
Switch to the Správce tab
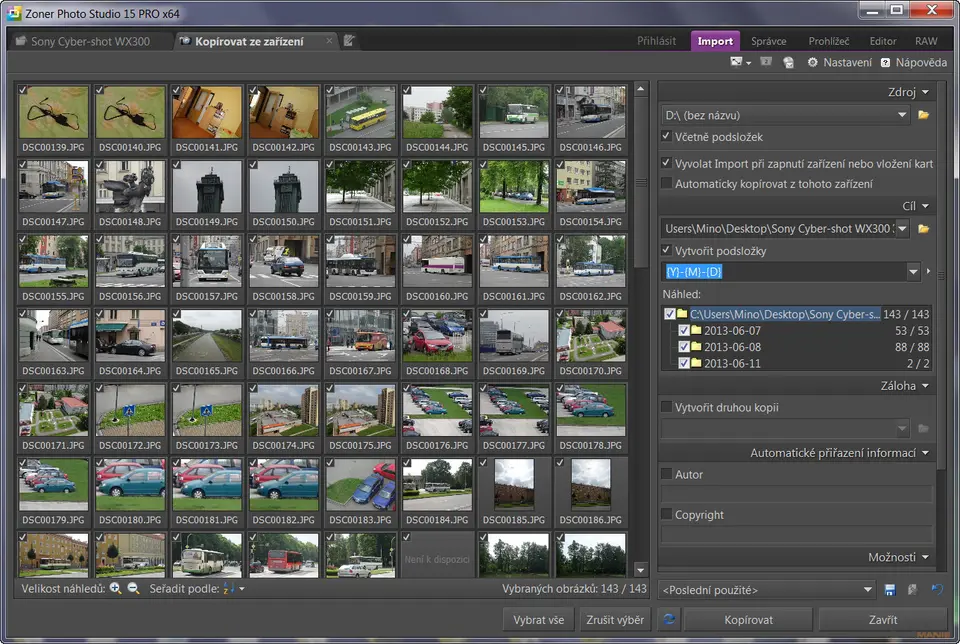[769, 41]
